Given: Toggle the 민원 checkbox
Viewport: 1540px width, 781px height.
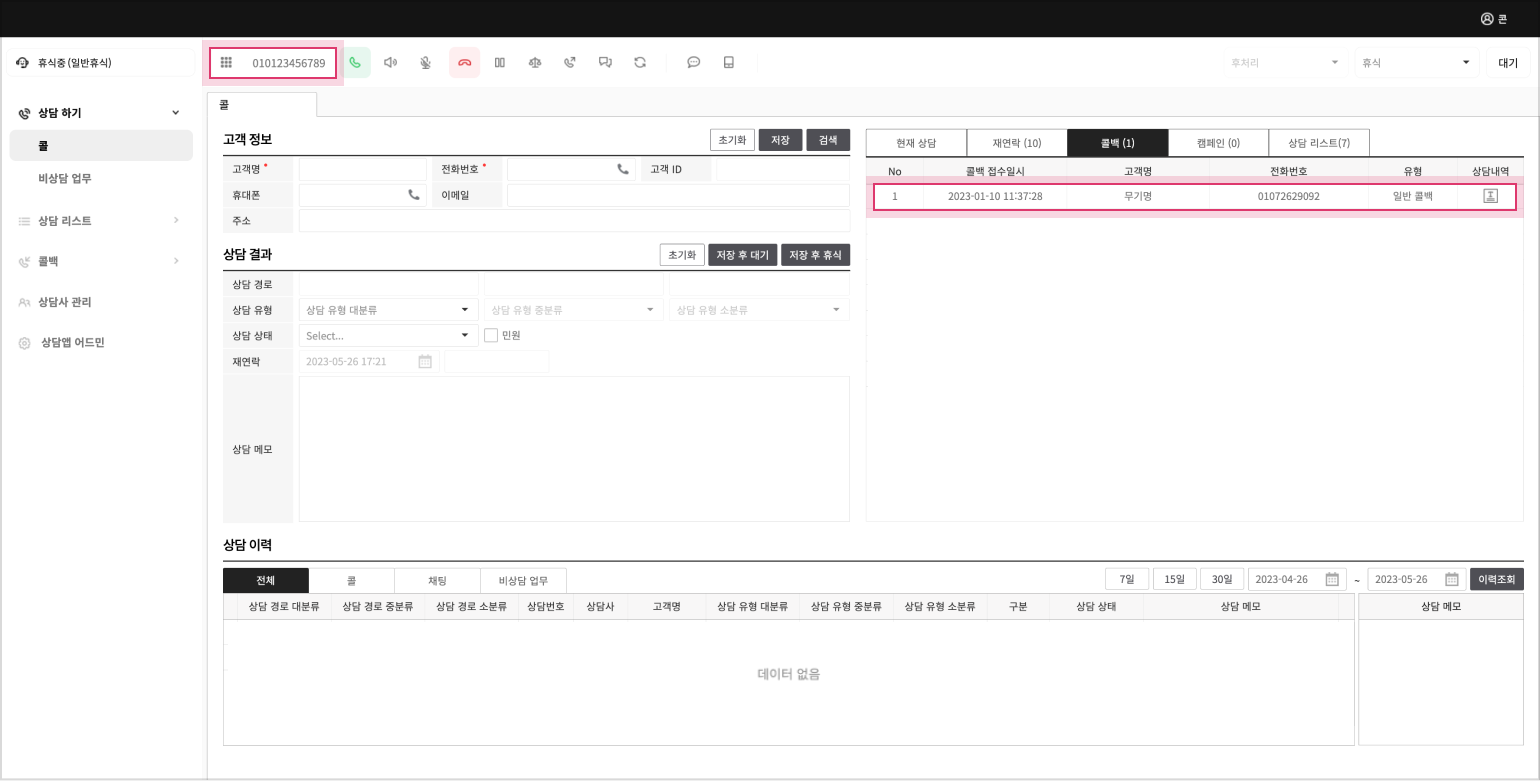Looking at the screenshot, I should 491,336.
